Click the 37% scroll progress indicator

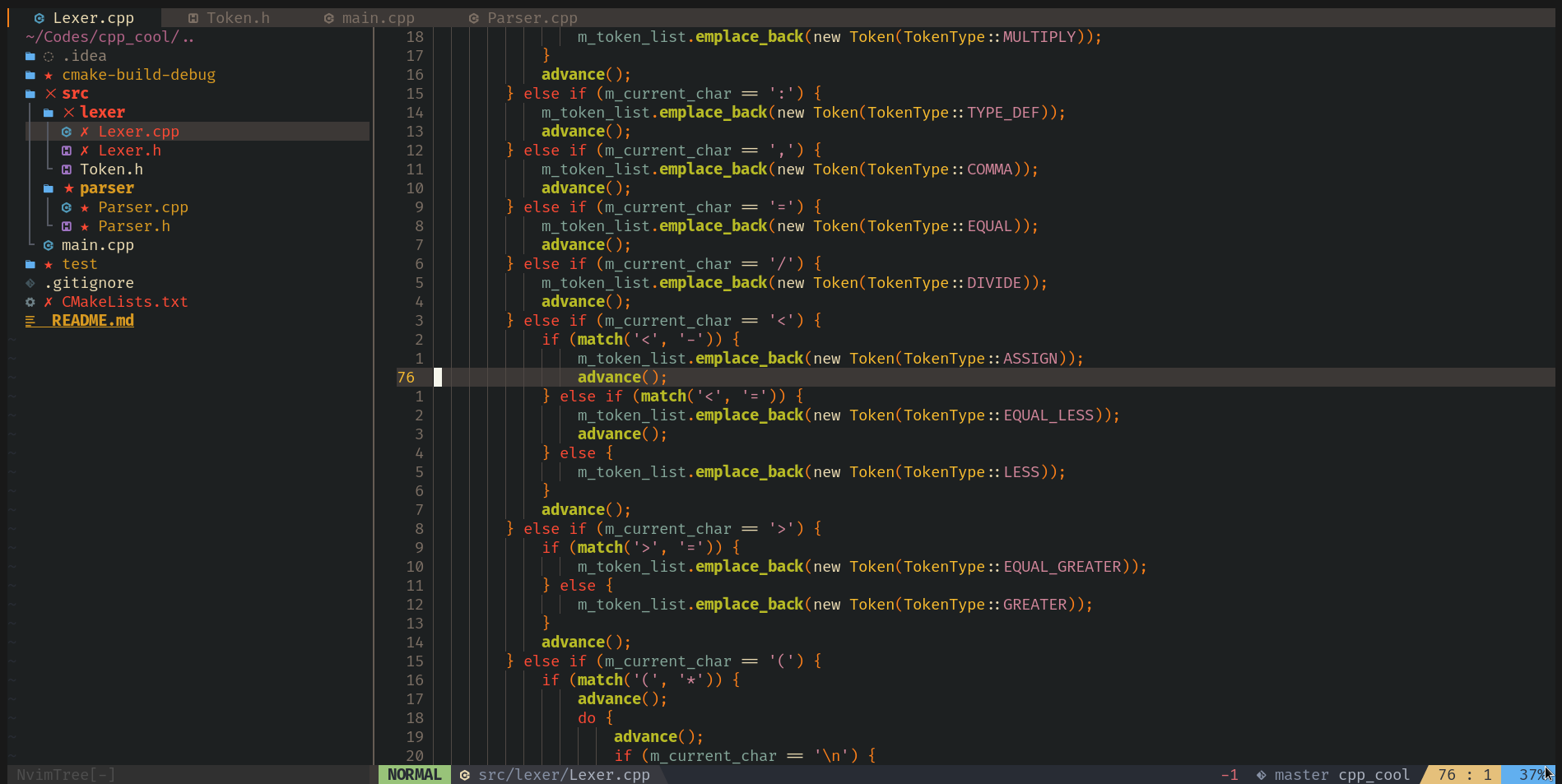(1532, 775)
